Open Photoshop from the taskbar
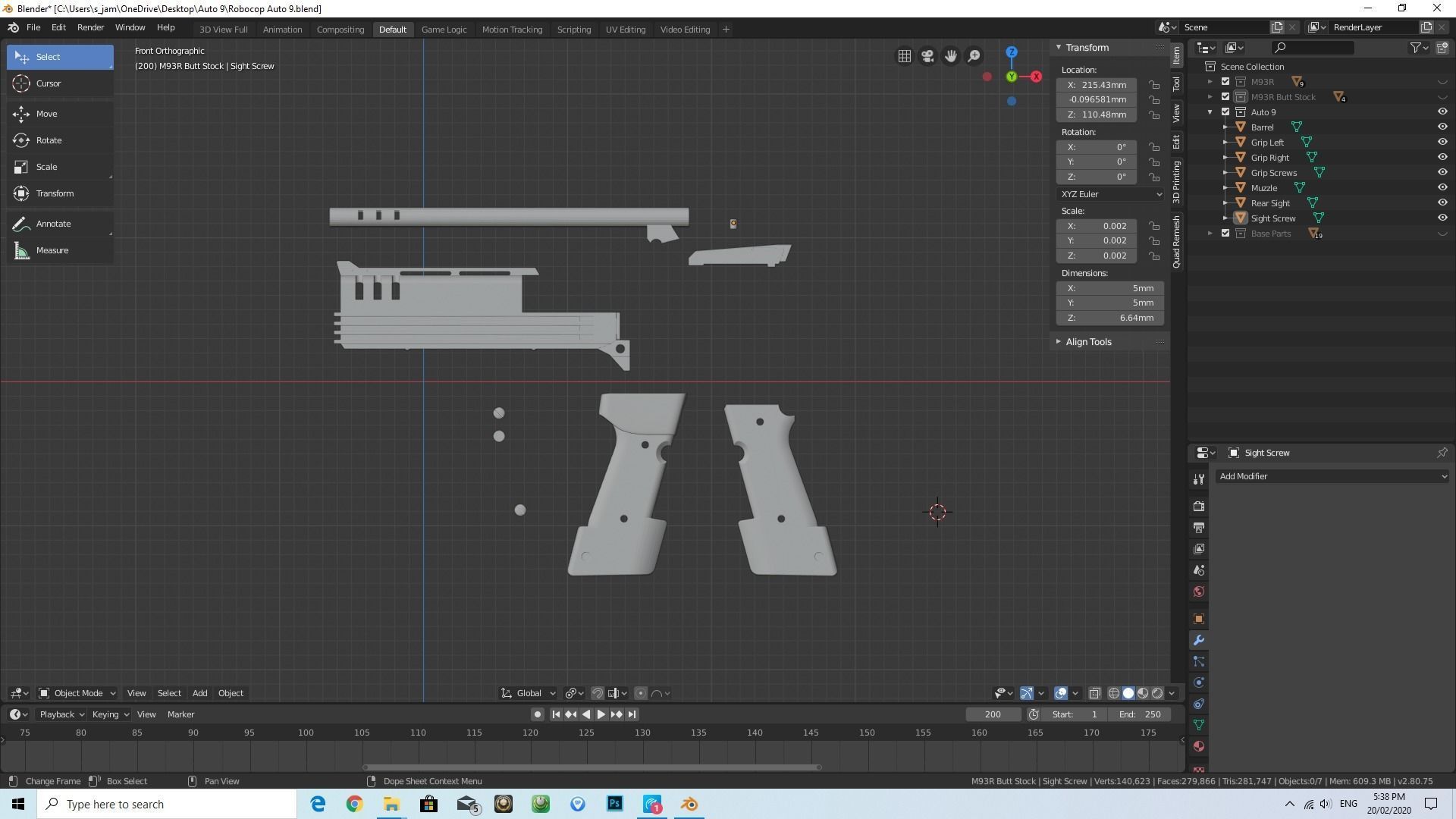Screen dimensions: 1456x819 tap(615, 804)
